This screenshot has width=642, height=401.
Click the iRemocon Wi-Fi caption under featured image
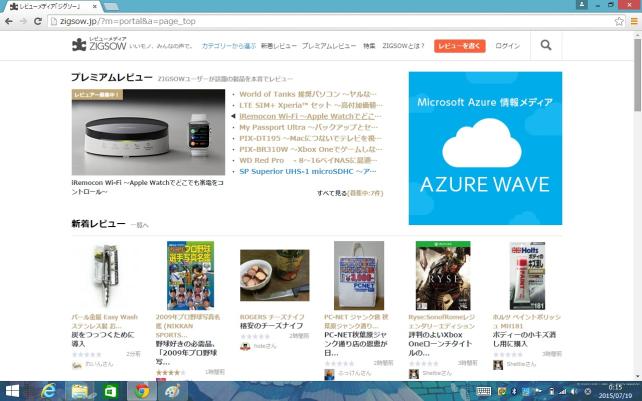148,187
